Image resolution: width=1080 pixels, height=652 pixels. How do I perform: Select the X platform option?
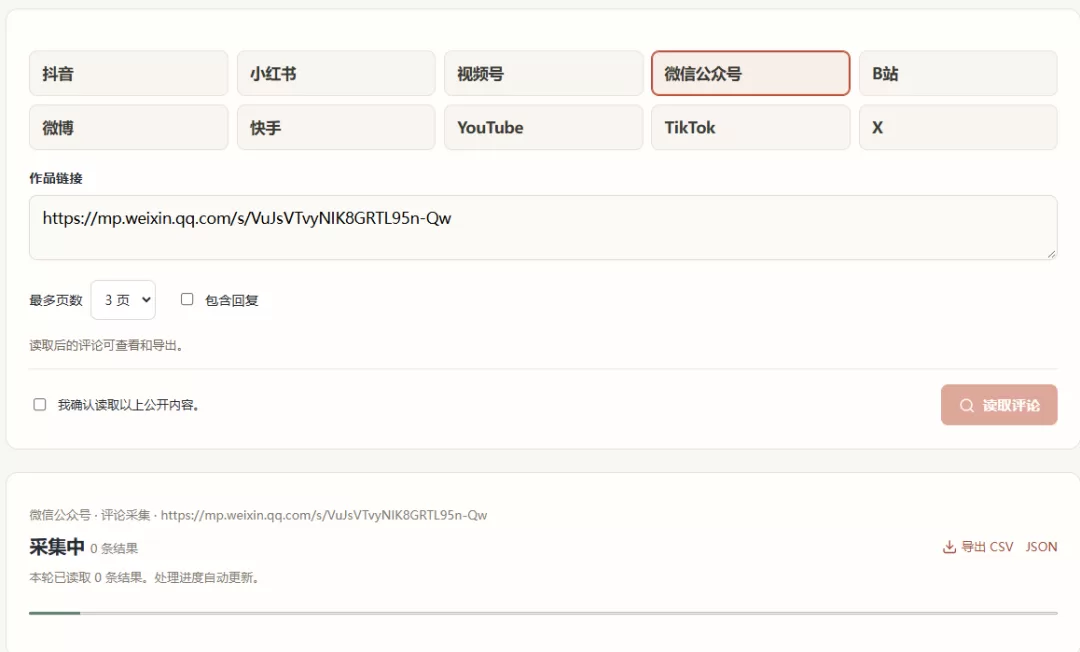click(958, 127)
